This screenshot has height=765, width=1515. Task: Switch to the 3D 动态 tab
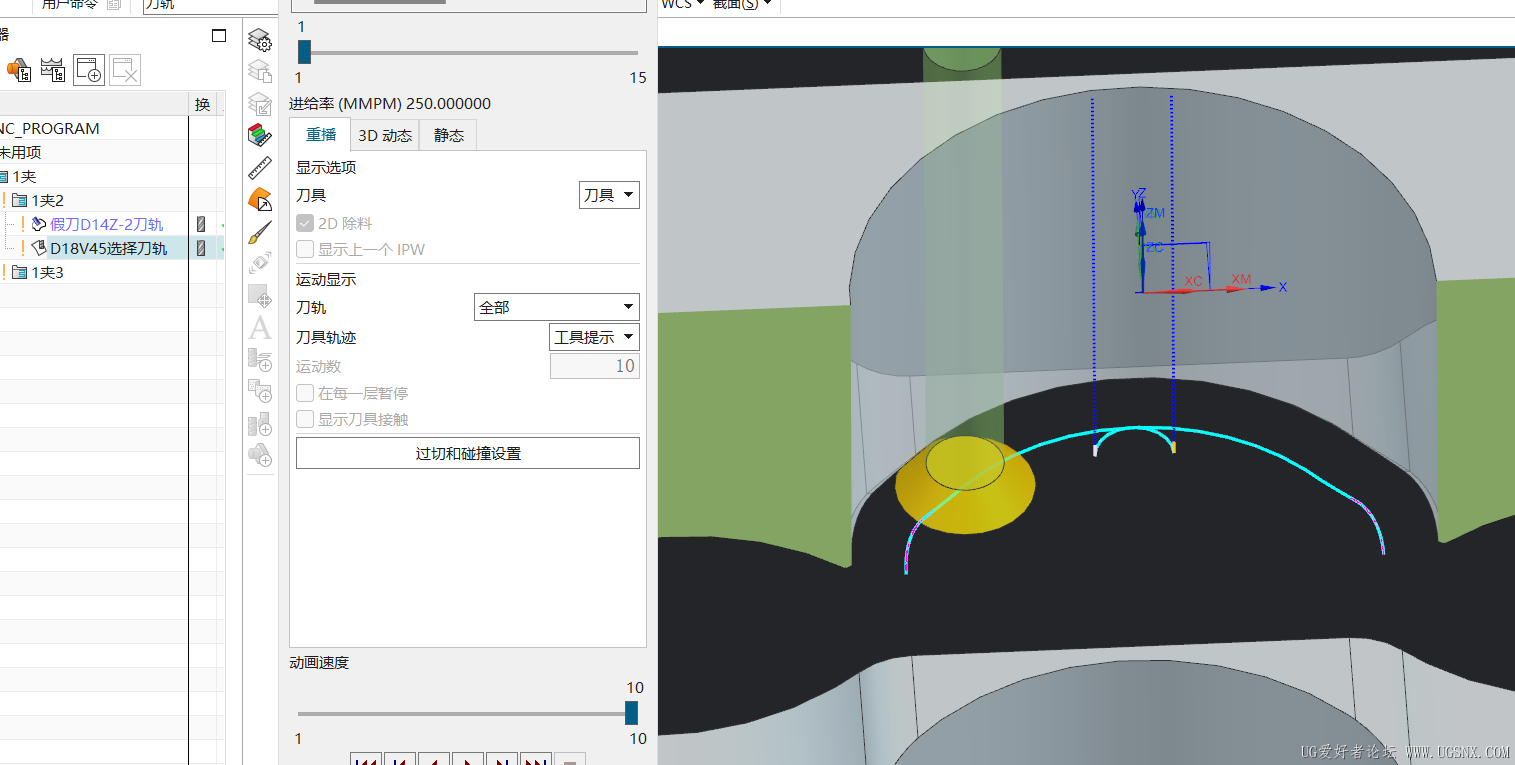[x=385, y=135]
